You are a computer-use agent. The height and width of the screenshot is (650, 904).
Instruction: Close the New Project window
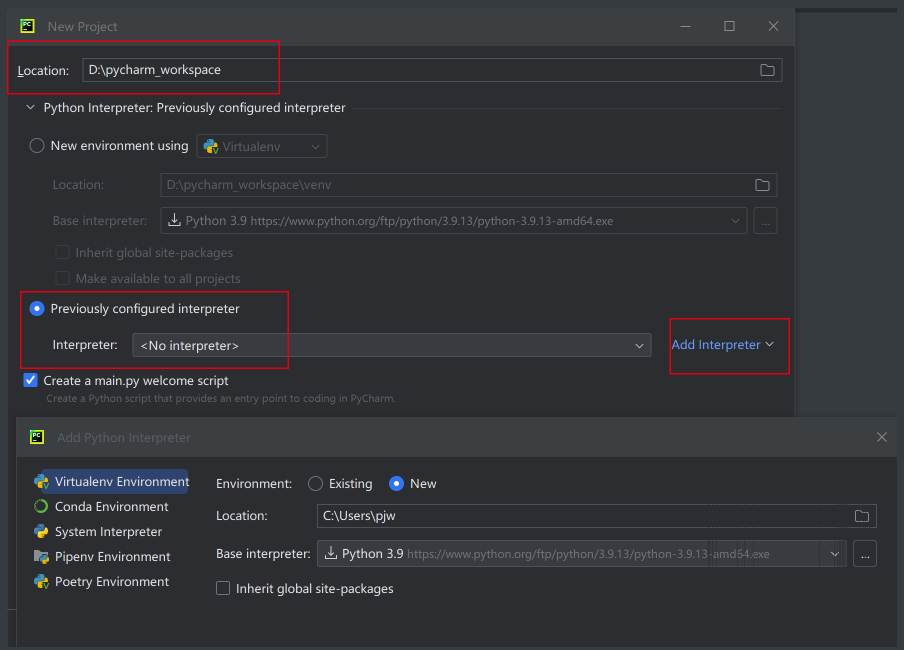tap(773, 26)
